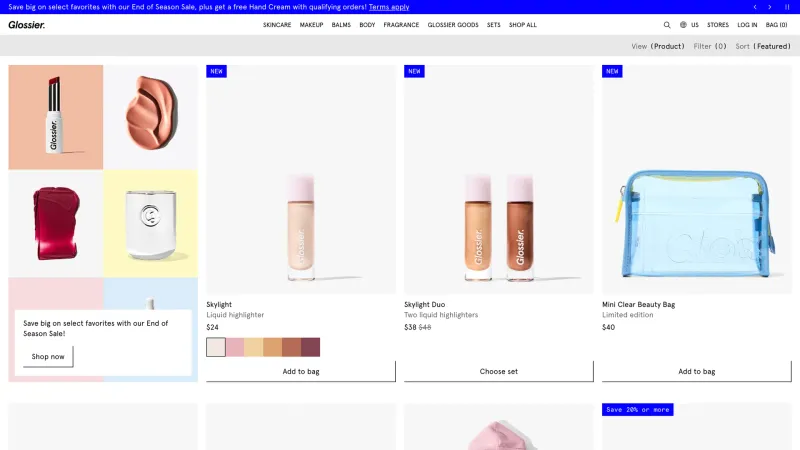800x450 pixels.
Task: Click the Save 20% or more badge
Action: point(637,410)
